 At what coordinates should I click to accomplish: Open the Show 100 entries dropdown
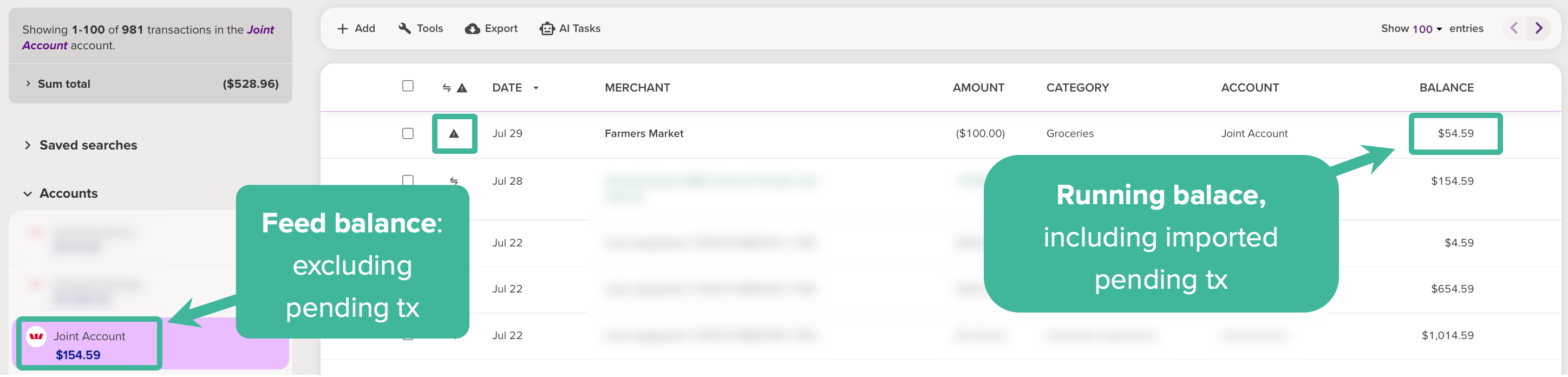coord(1427,29)
